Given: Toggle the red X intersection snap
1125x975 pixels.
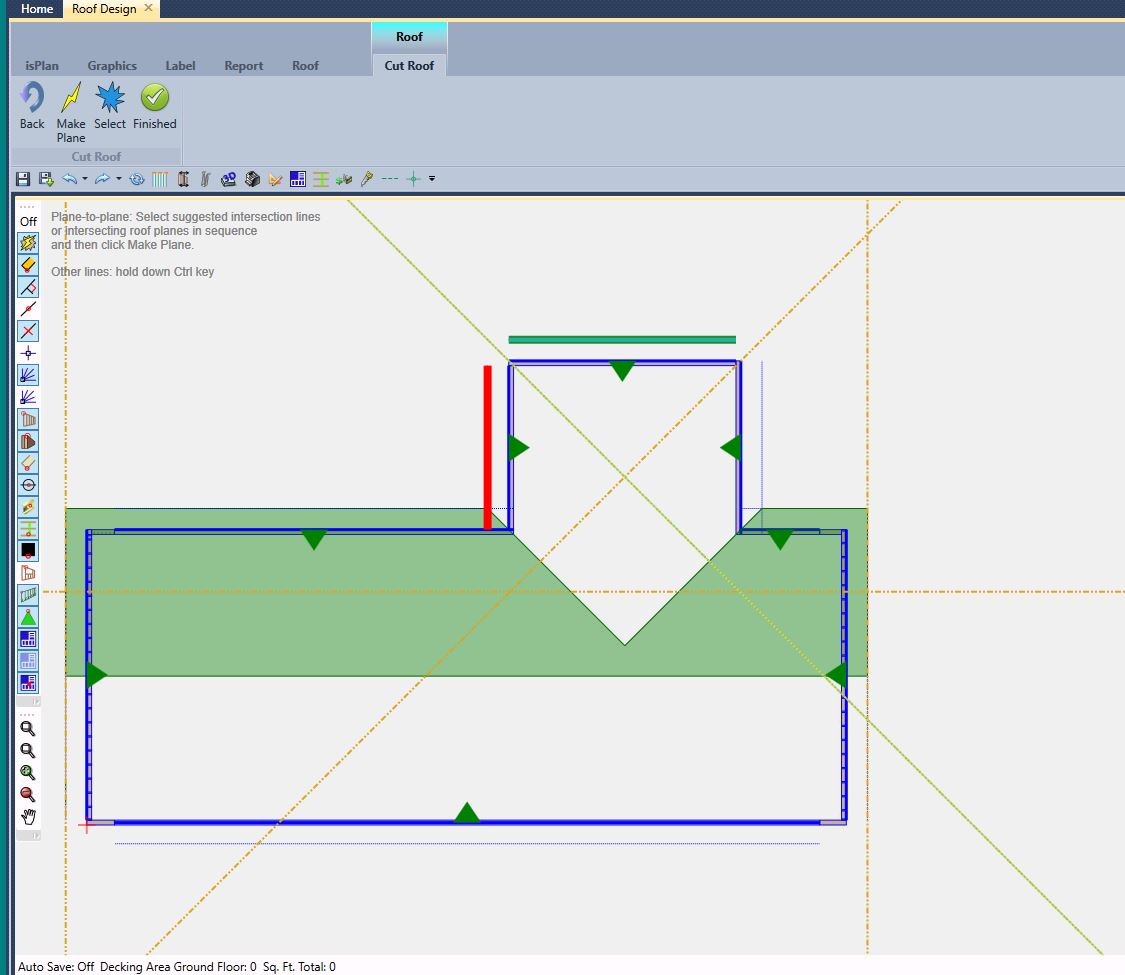Looking at the screenshot, I should click(x=28, y=331).
